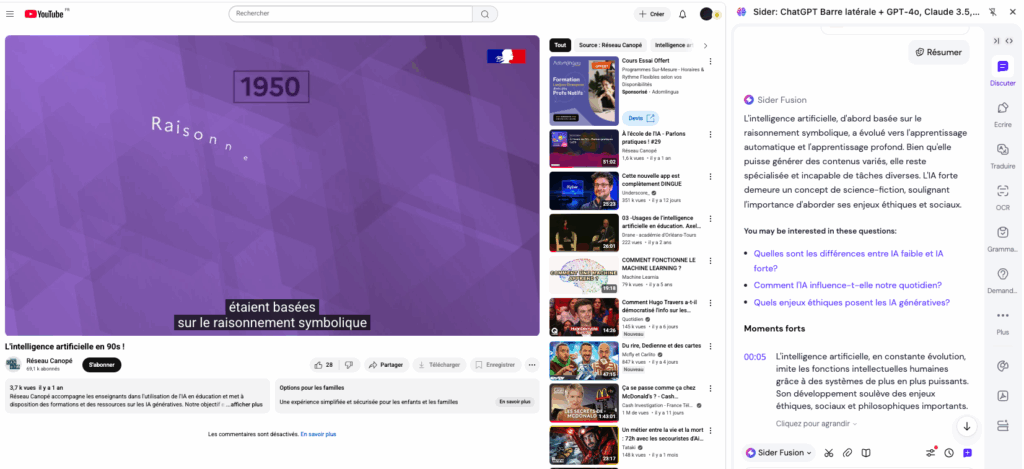This screenshot has height=469, width=1024.
Task: Click the YouTube notifications bell
Action: tap(682, 14)
